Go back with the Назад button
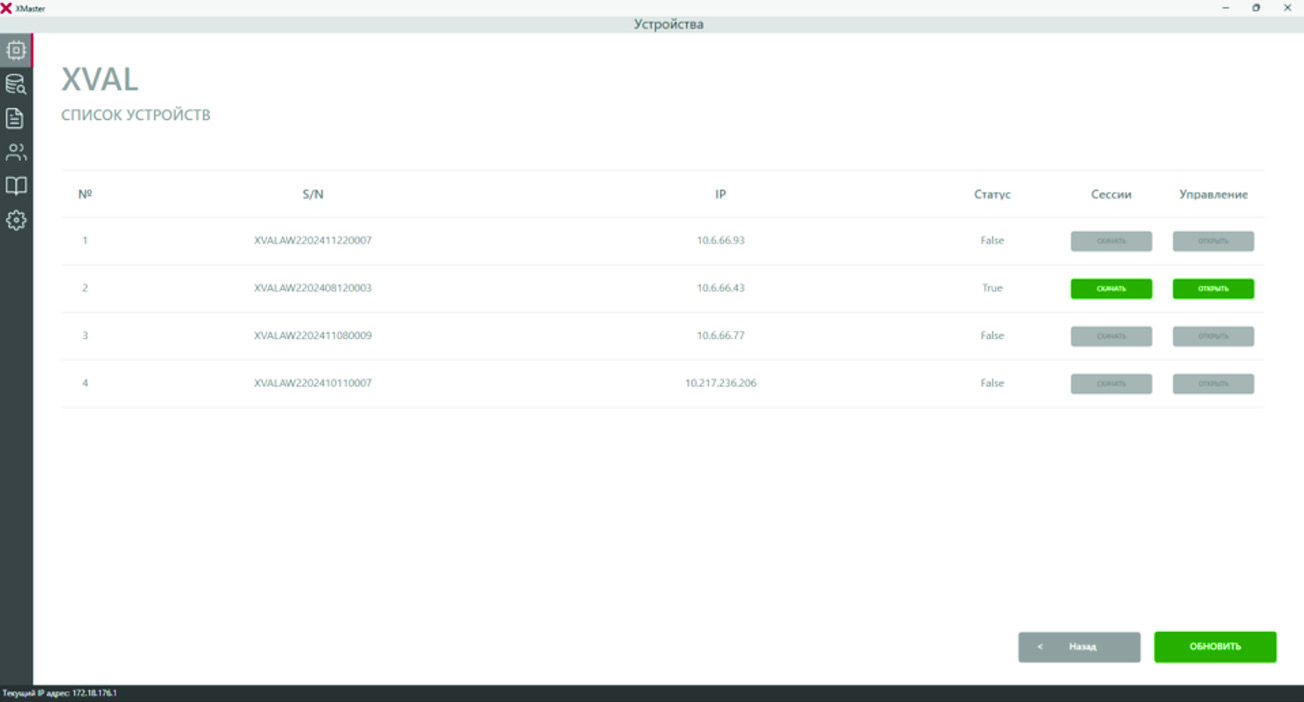This screenshot has height=702, width=1304. [x=1079, y=647]
